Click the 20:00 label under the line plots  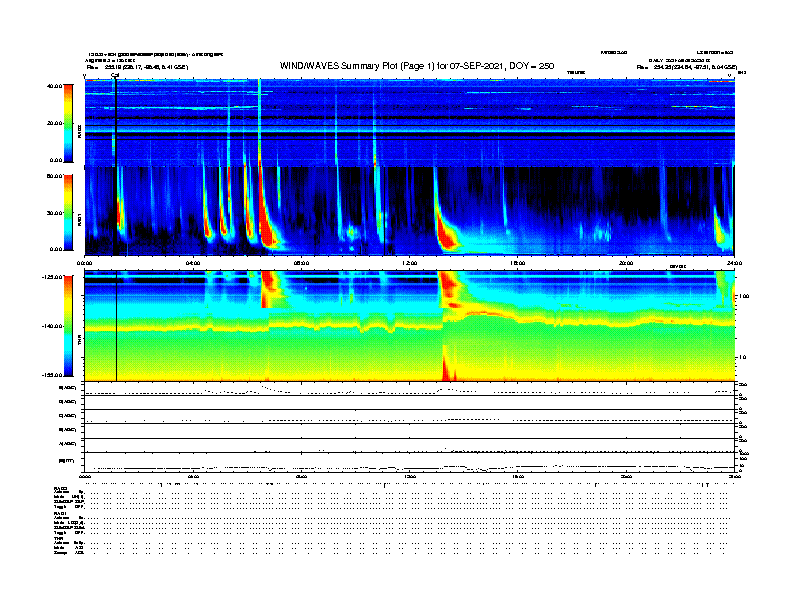click(x=626, y=476)
